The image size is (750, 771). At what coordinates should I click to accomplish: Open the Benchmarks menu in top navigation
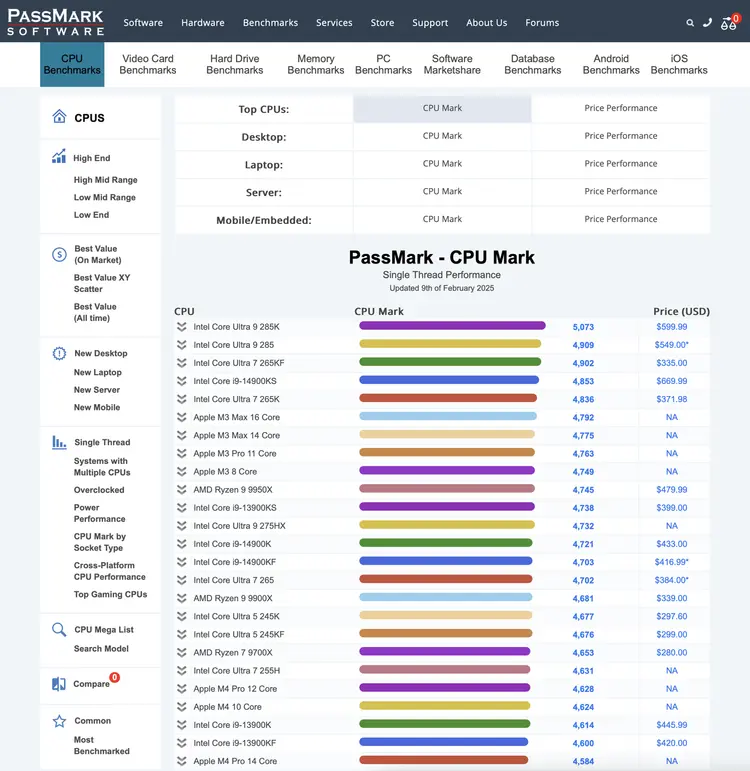270,23
